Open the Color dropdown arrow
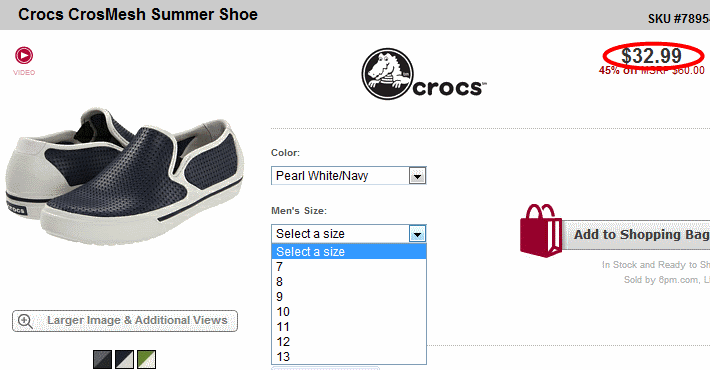The height and width of the screenshot is (370, 710). pyautogui.click(x=417, y=176)
